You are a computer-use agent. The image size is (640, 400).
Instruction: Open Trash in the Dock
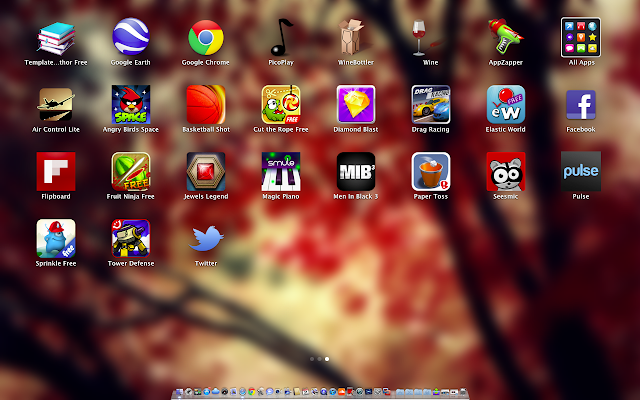click(x=463, y=392)
